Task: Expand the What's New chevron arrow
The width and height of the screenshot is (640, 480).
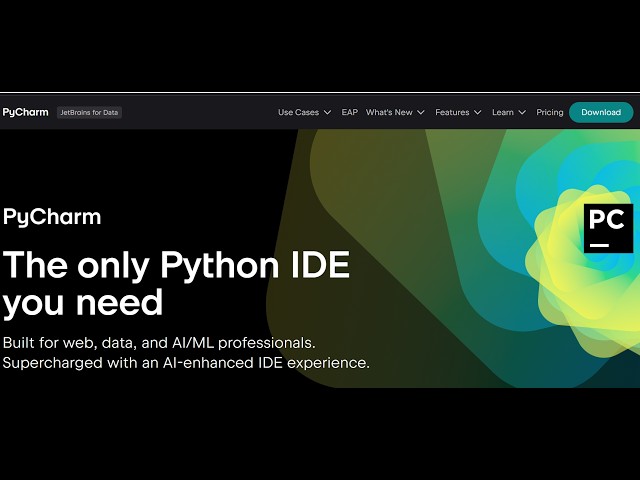Action: click(421, 112)
